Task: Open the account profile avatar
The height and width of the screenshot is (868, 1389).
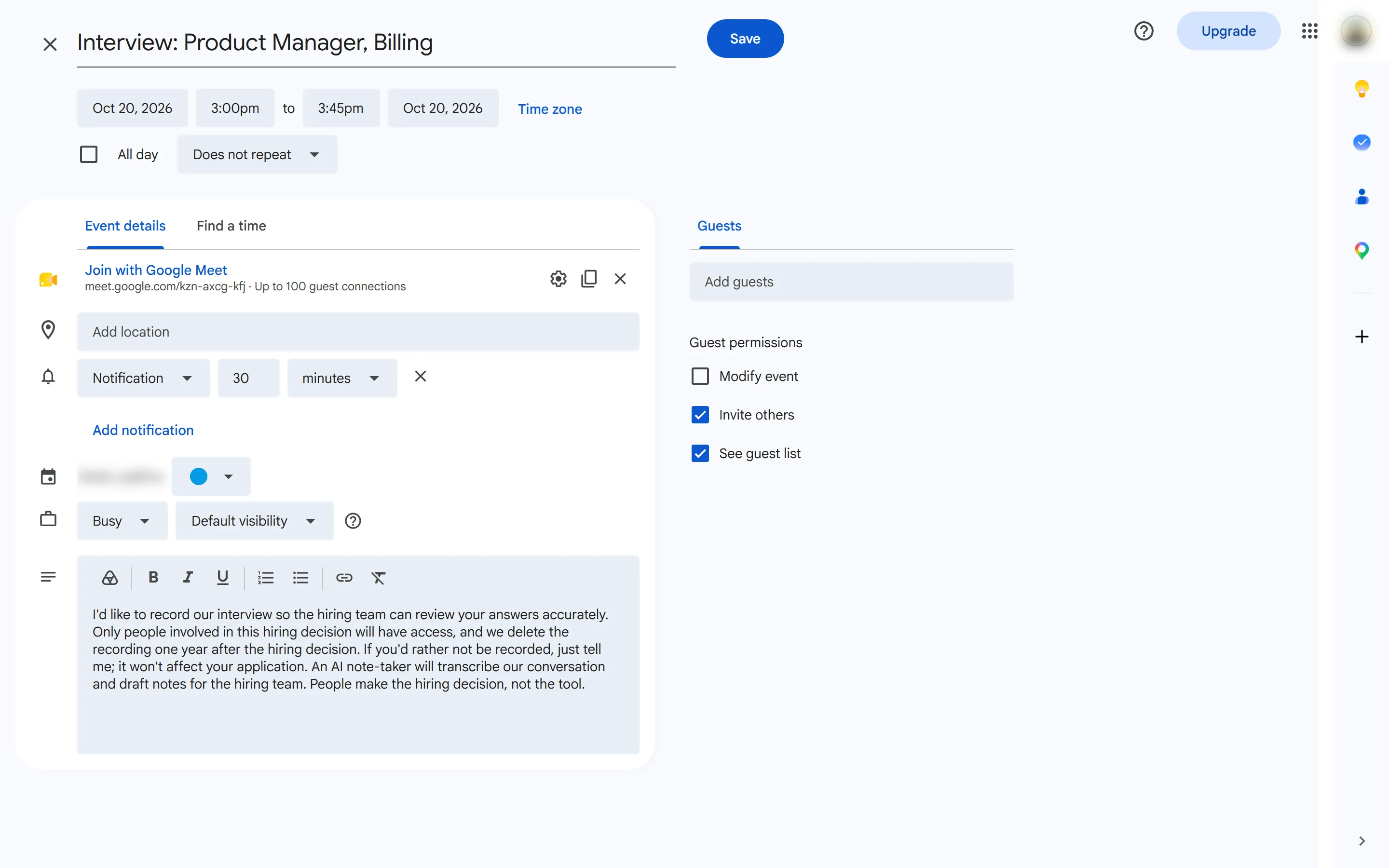Action: pyautogui.click(x=1356, y=31)
